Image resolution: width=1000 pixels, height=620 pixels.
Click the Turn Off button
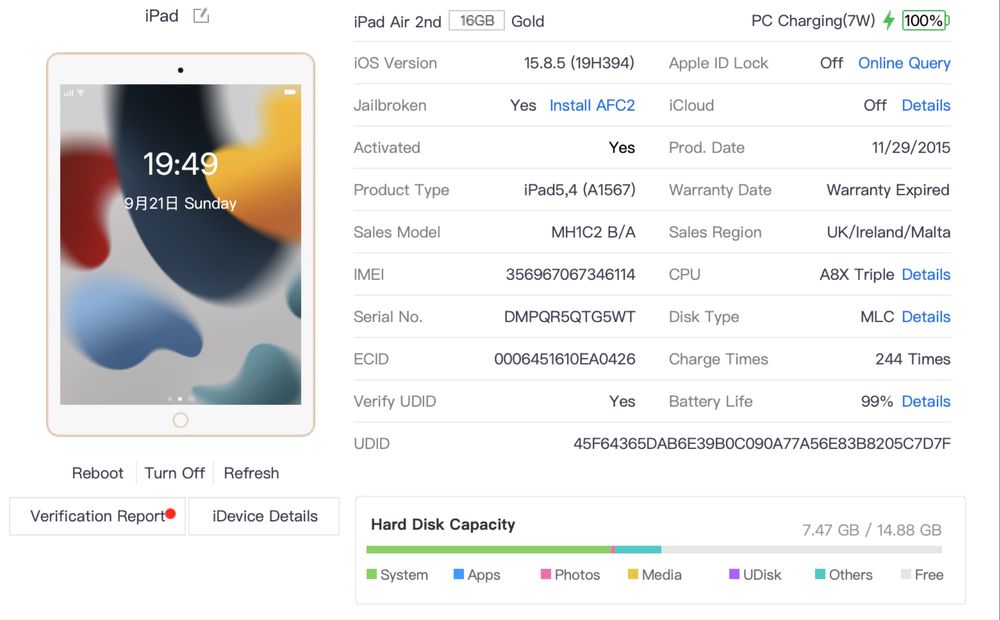tap(174, 473)
